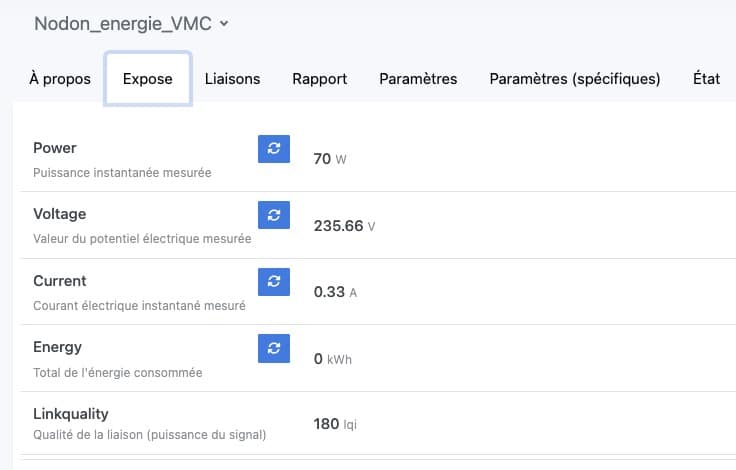The width and height of the screenshot is (736, 470).
Task: Open the Nodon_energie_VMC device dropdown arrow
Action: tap(224, 23)
